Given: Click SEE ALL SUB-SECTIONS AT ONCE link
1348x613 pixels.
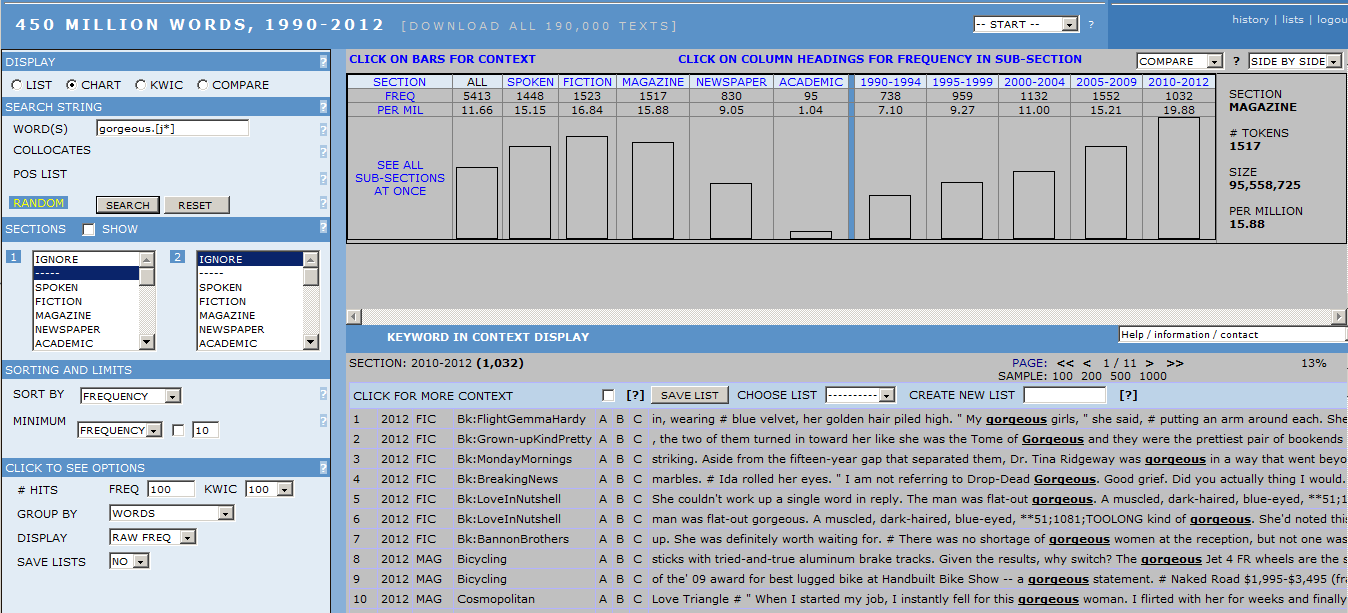Looking at the screenshot, I should pyautogui.click(x=400, y=178).
